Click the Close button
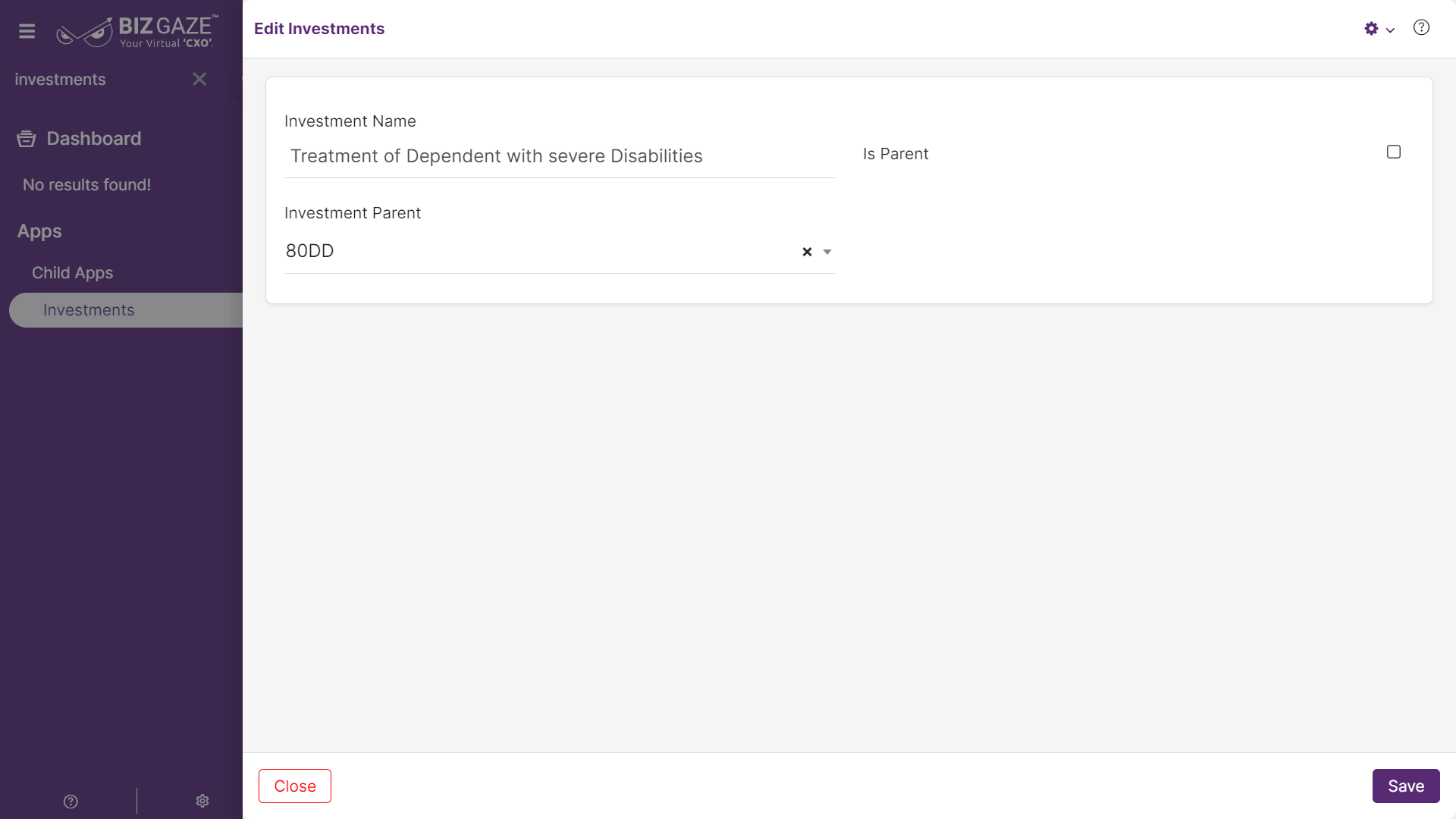Screen dimensions: 1456x819 pos(295,786)
